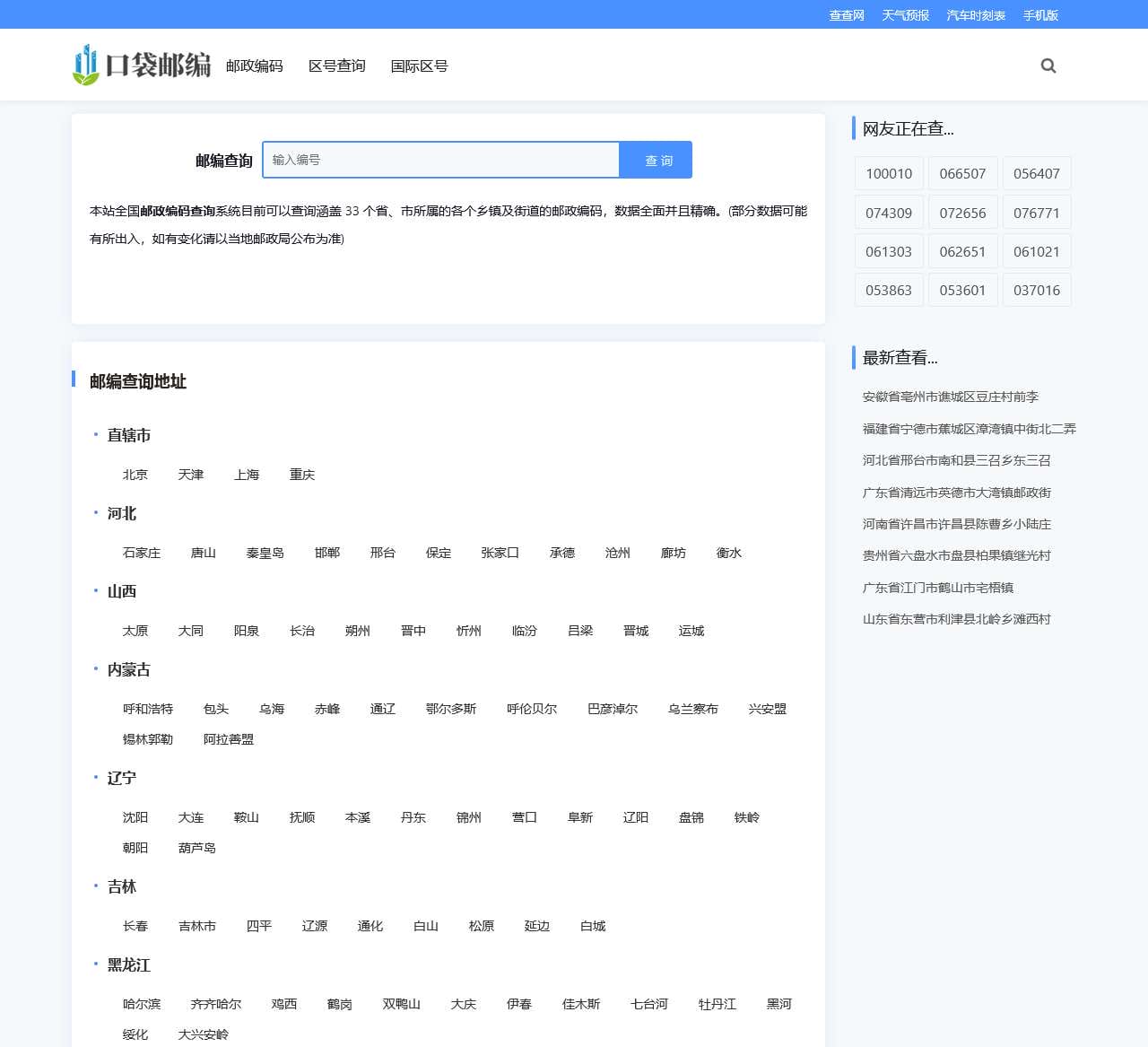Viewport: 1148px width, 1047px height.
Task: Select 石家庄 under 河北
Action: [142, 553]
